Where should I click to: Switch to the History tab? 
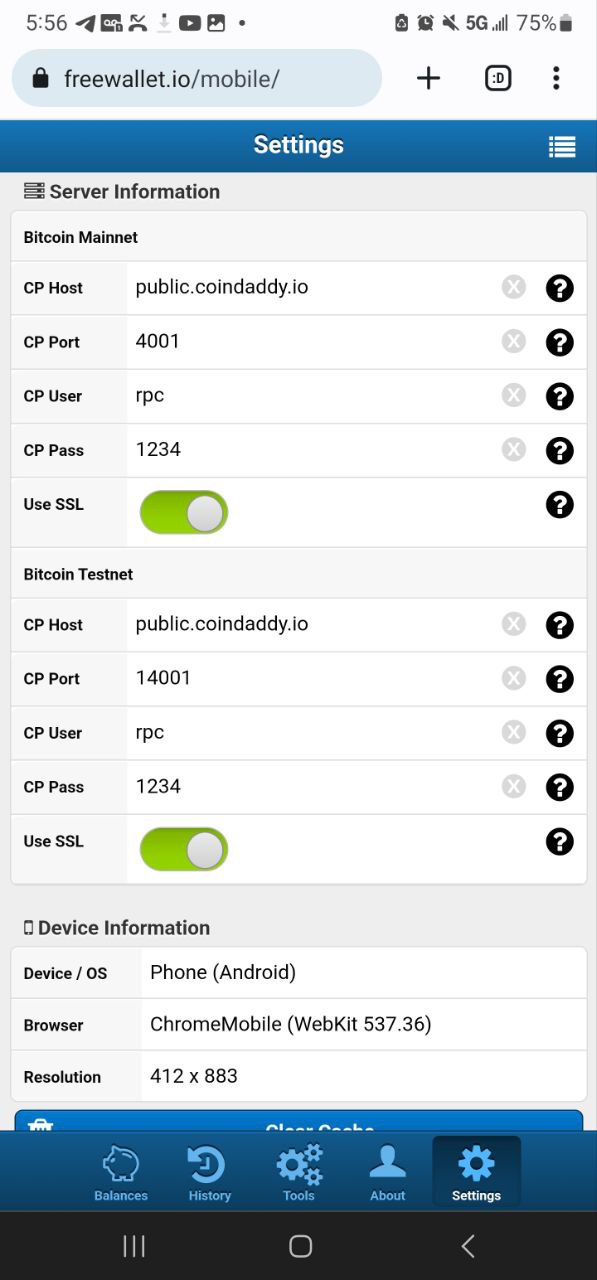(209, 1172)
